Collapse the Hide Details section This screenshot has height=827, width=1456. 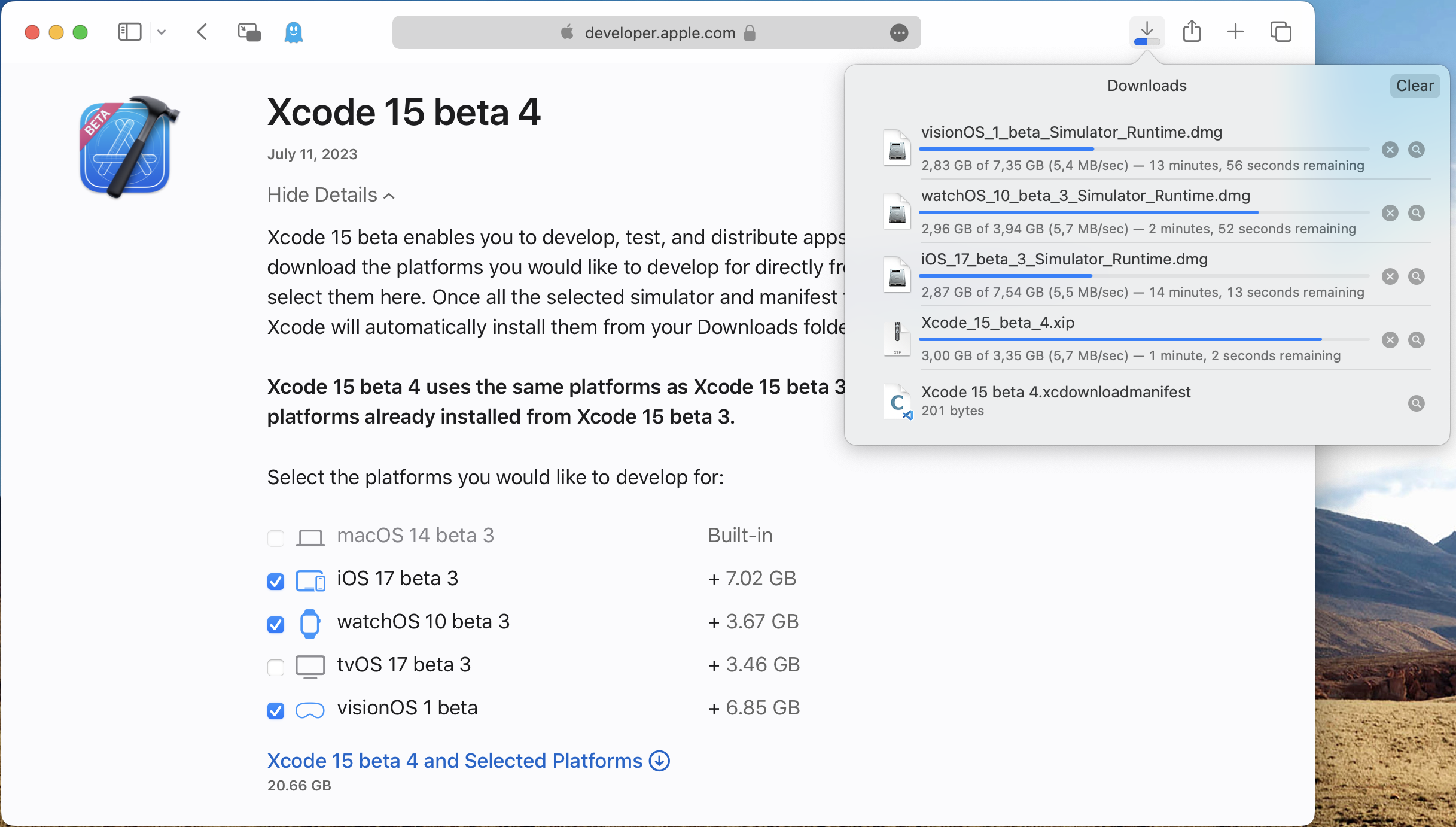(x=331, y=195)
